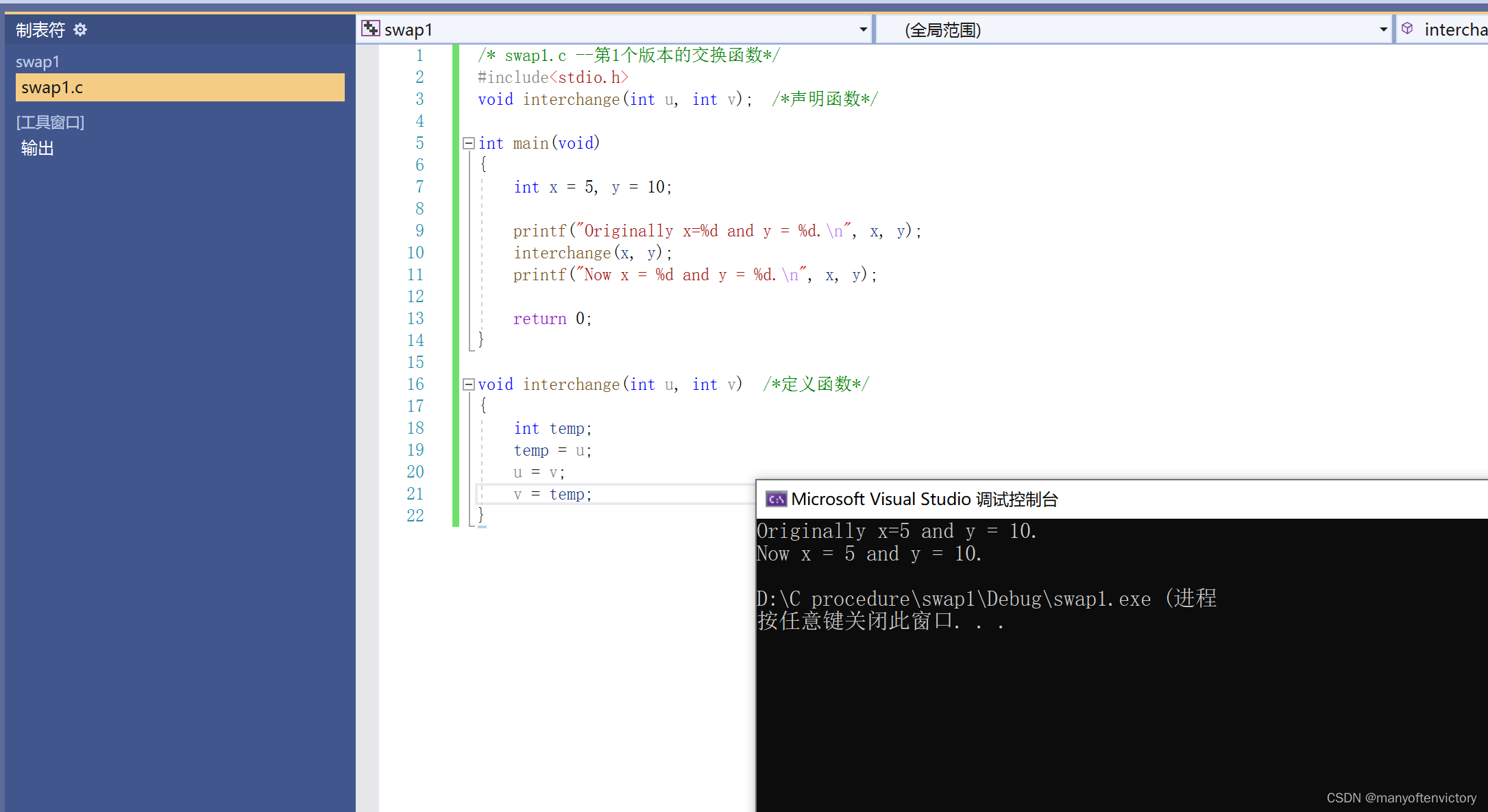Click the interchange(x, y); call line
The height and width of the screenshot is (812, 1488).
[x=593, y=253]
